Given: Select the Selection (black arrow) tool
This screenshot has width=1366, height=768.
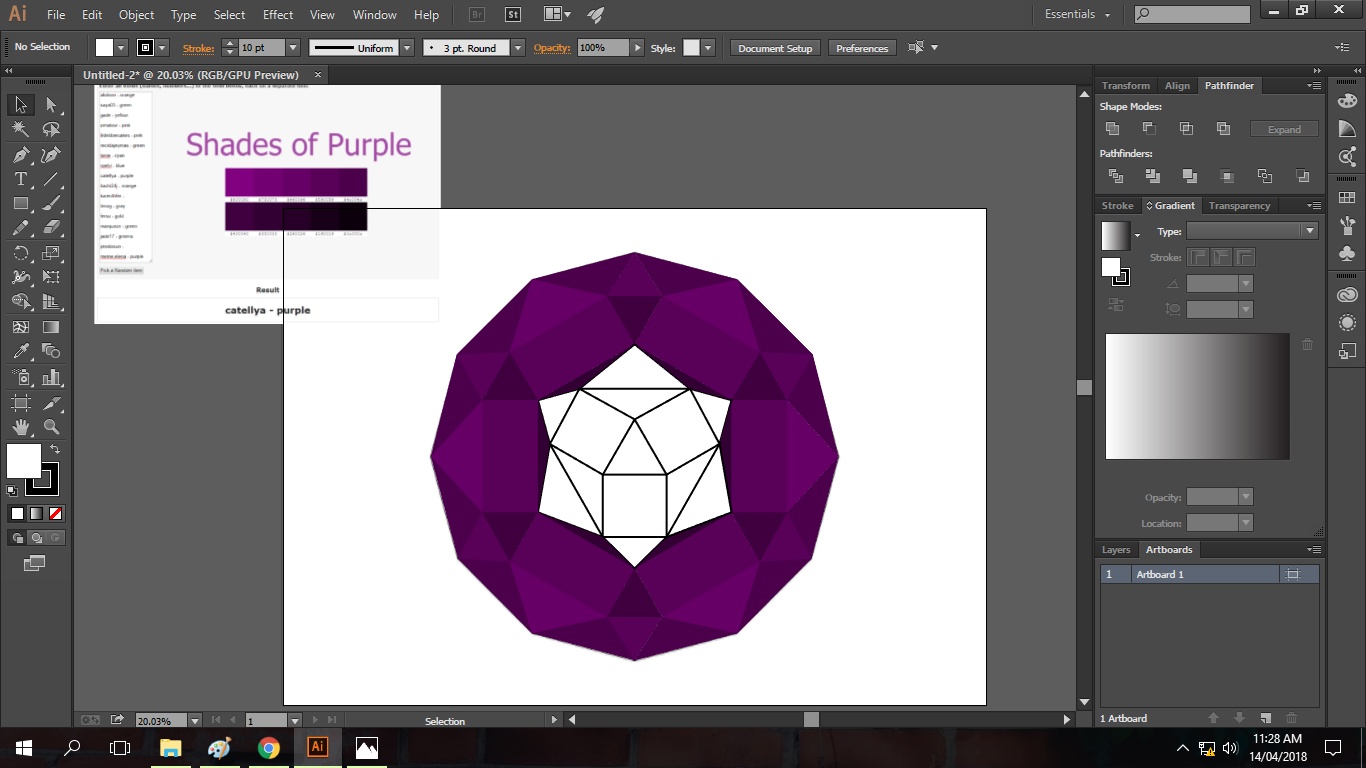Looking at the screenshot, I should coord(20,104).
